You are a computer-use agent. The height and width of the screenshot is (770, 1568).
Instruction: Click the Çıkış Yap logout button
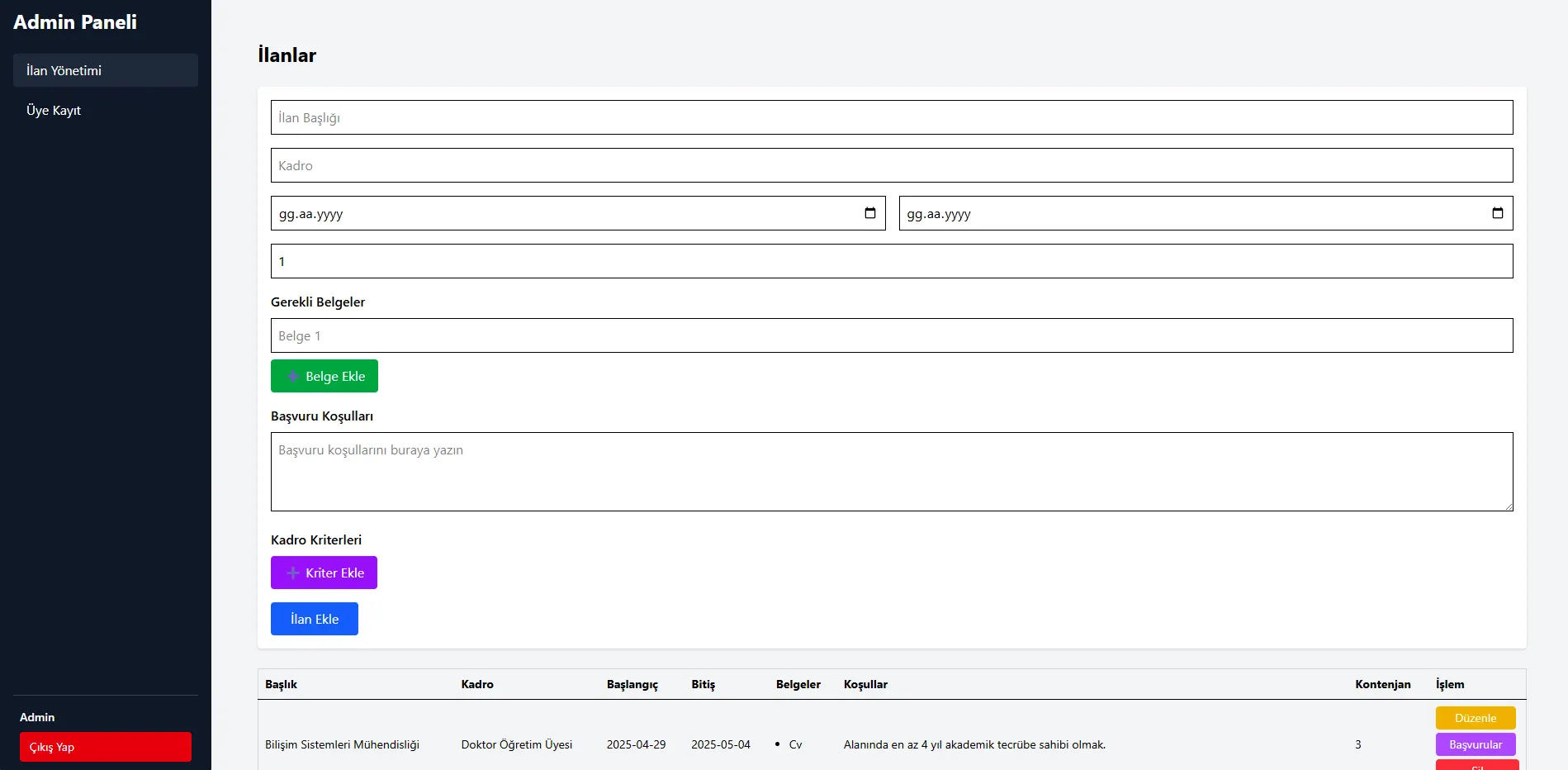point(106,747)
